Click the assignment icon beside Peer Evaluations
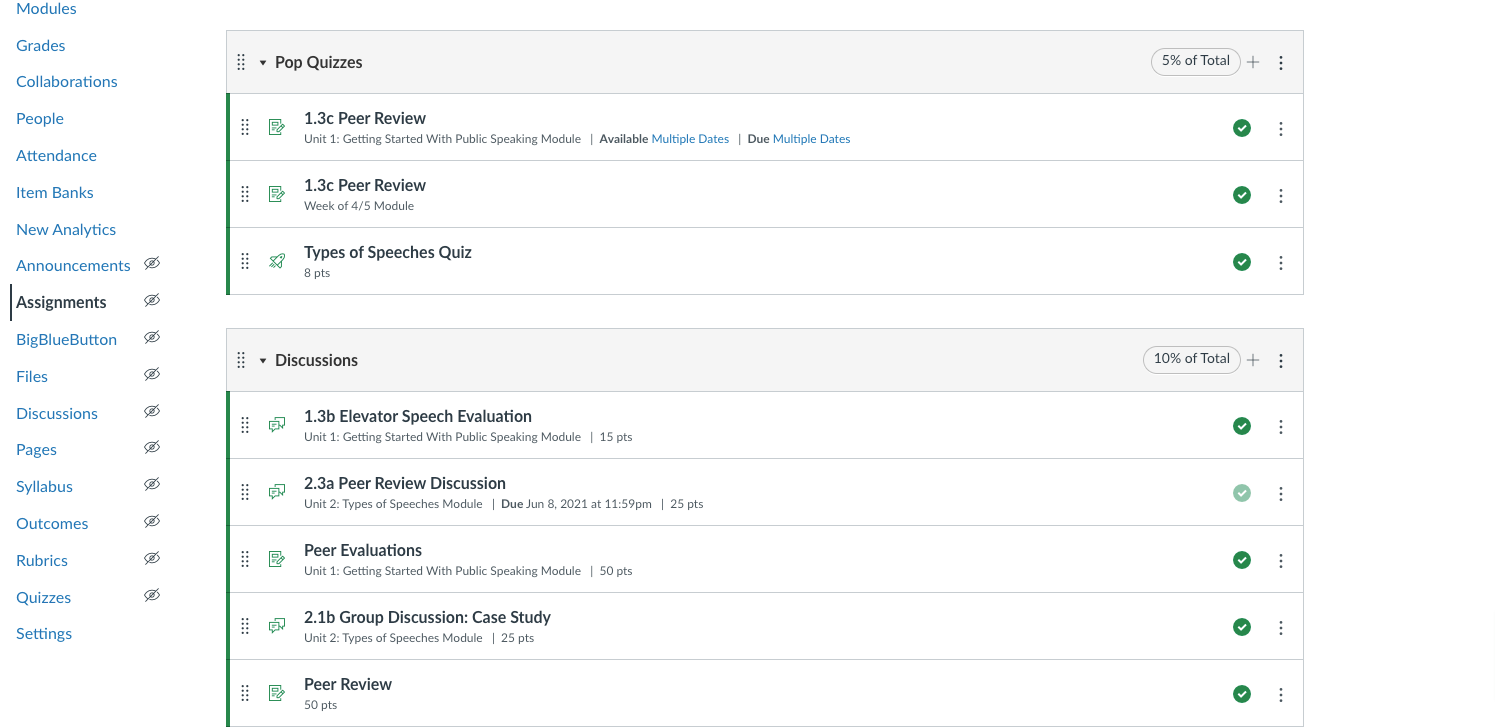1495x727 pixels. (277, 560)
